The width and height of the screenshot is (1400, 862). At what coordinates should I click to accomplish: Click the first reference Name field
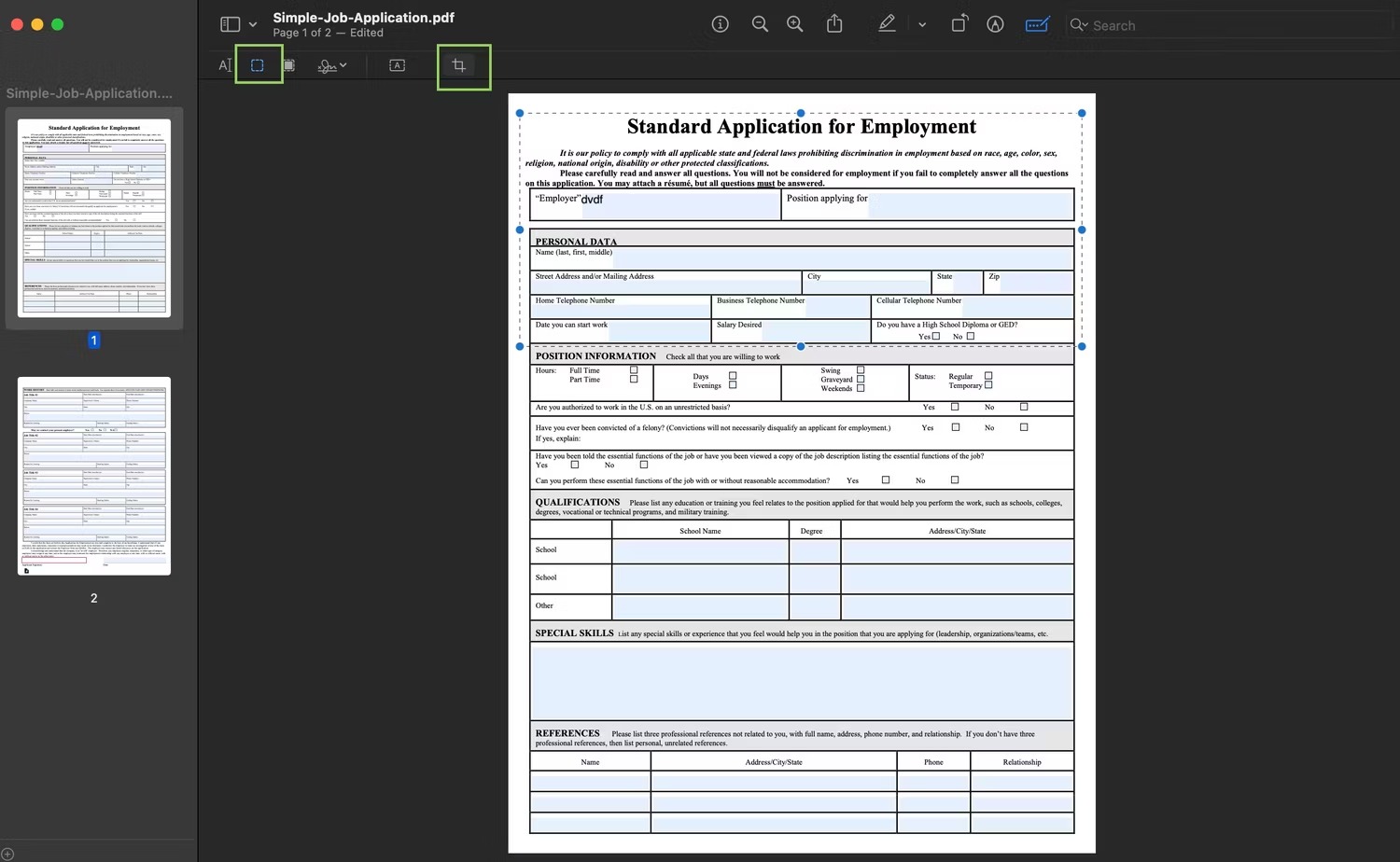click(x=590, y=782)
